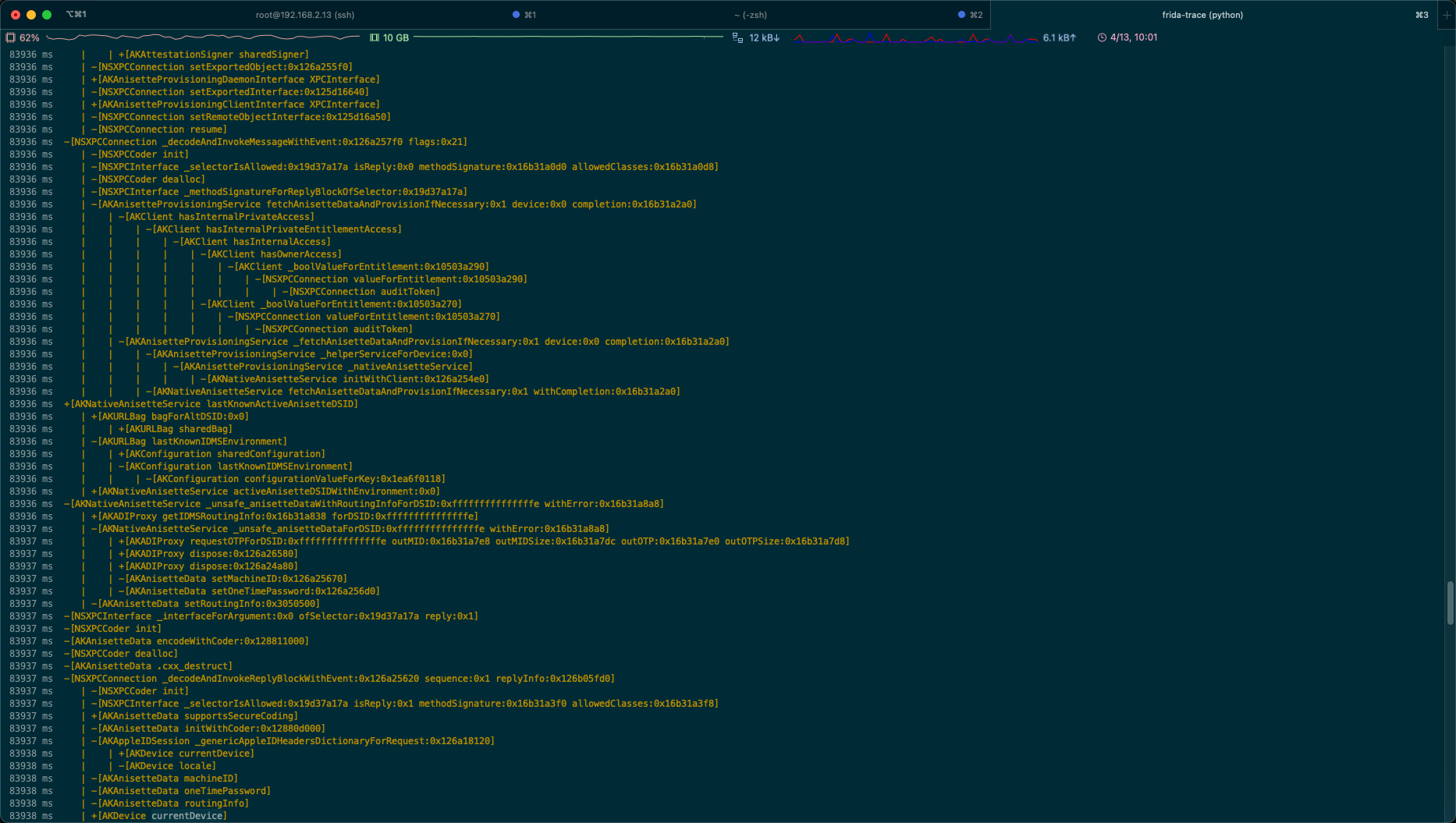1456x823 pixels.
Task: Click -[AKClient hasOwnerAccess] line
Action: tap(272, 254)
